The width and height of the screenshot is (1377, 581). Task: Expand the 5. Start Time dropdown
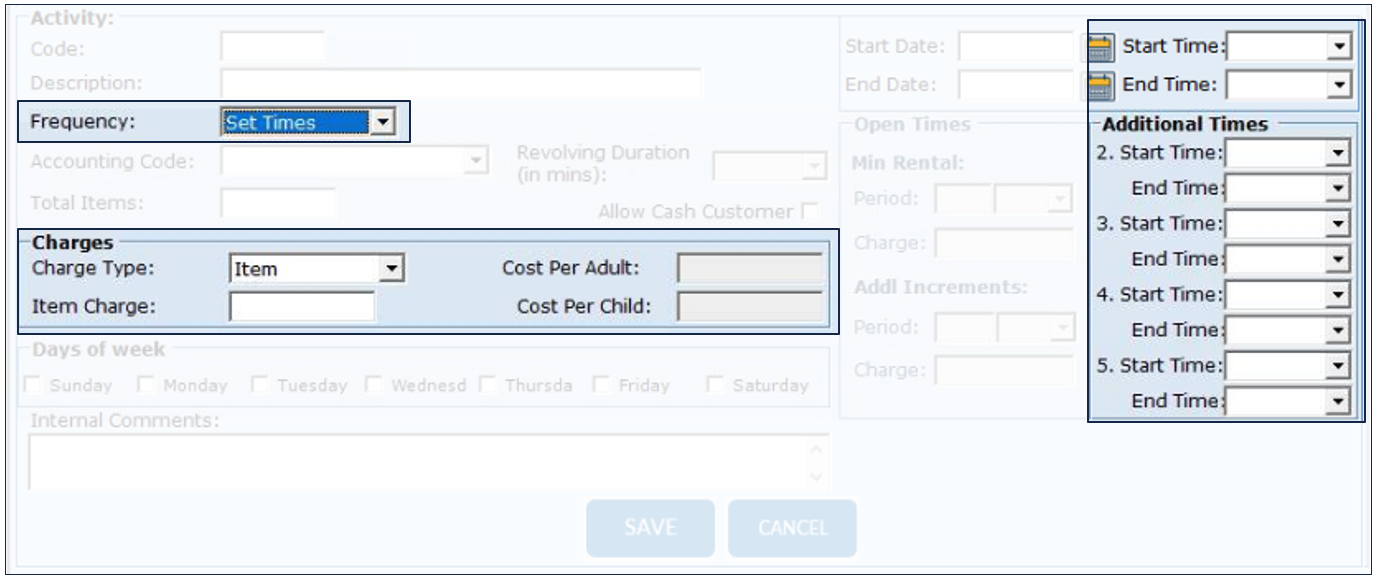point(1339,366)
